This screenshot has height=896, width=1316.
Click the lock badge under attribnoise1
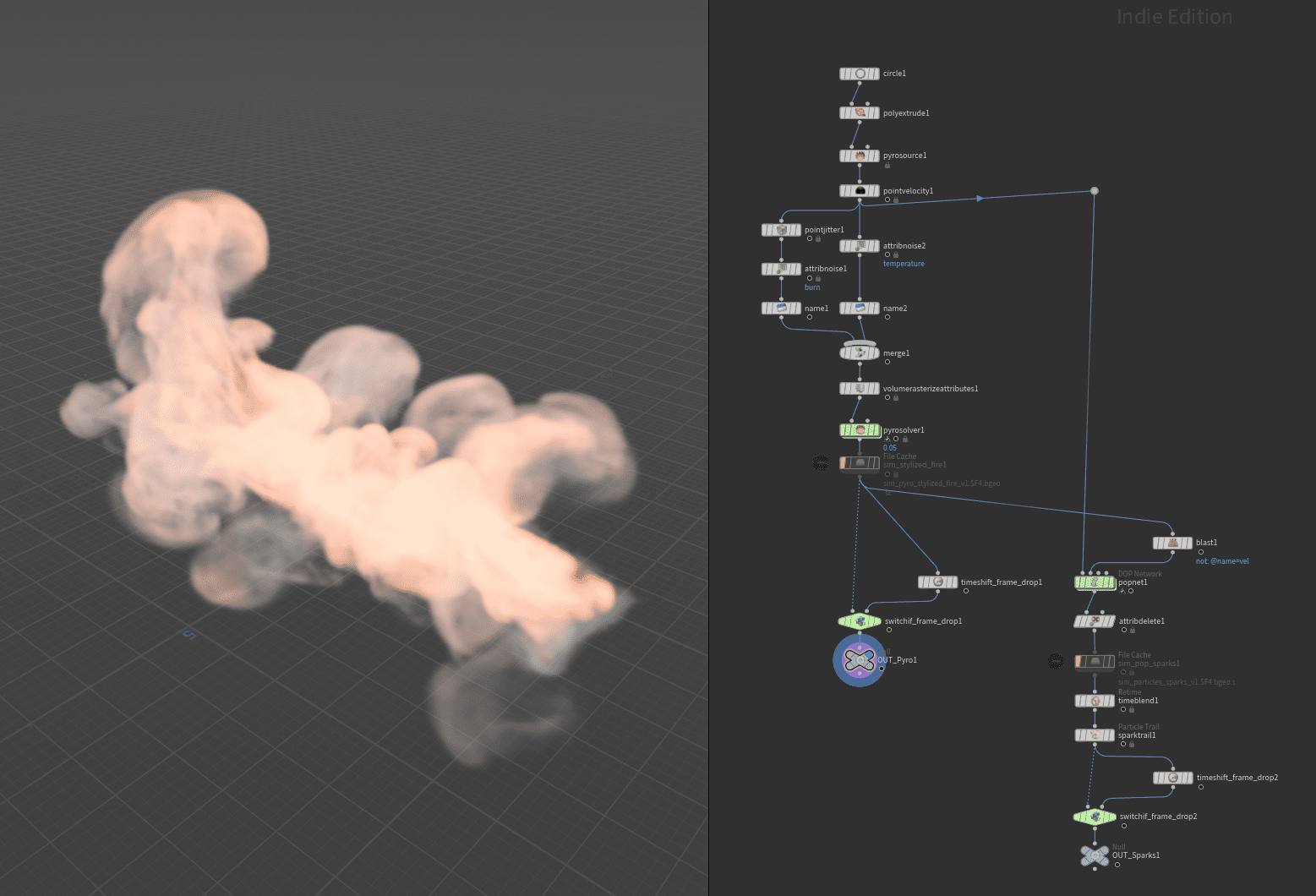coord(818,279)
